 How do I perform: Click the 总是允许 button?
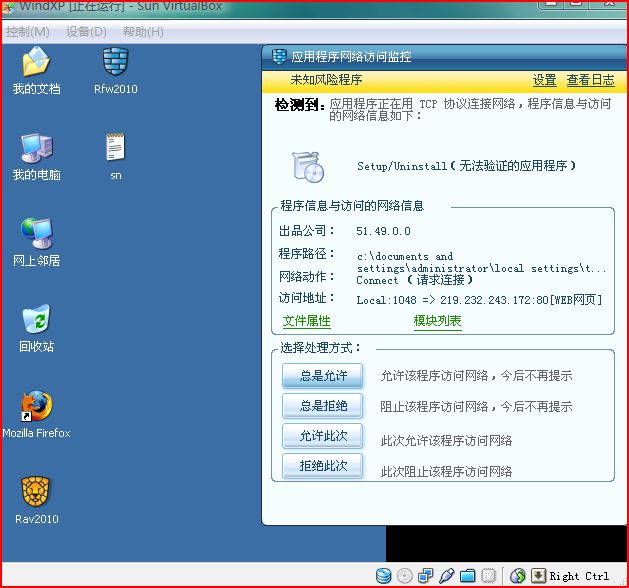323,376
